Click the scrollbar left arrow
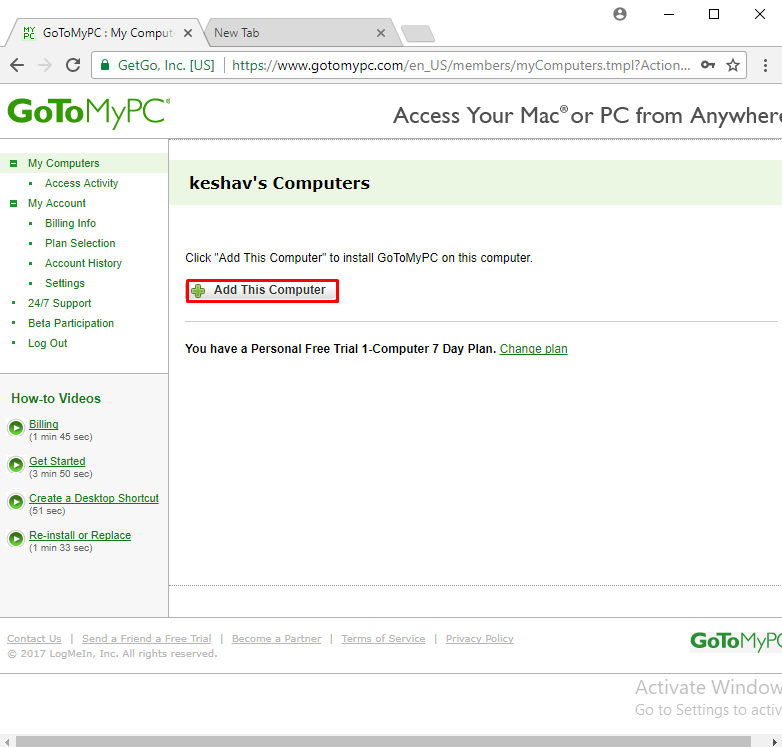The height and width of the screenshot is (747, 782). 7,742
